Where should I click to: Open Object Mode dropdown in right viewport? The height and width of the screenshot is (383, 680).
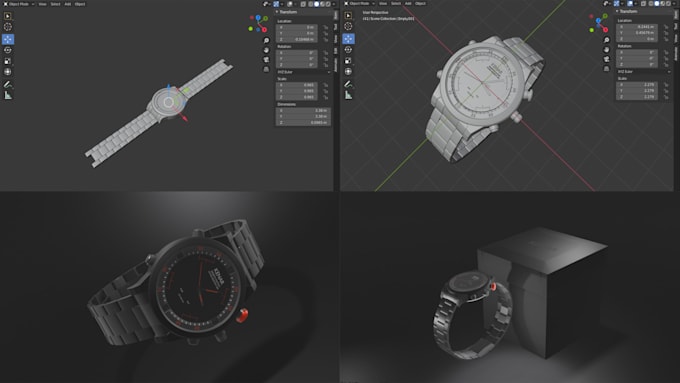[360, 3]
